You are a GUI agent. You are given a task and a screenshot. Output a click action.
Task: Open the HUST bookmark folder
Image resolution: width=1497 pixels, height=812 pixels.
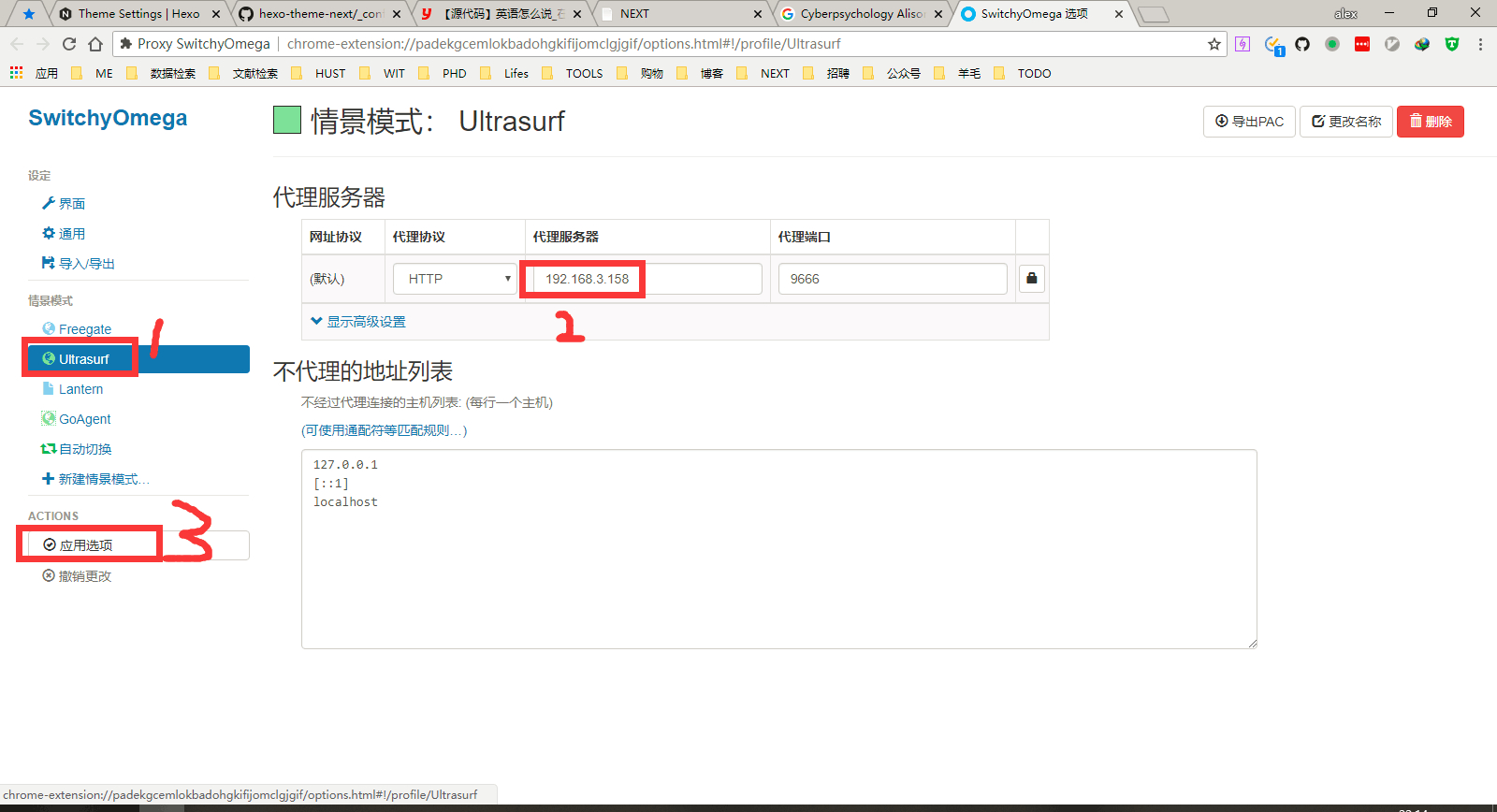coord(319,73)
